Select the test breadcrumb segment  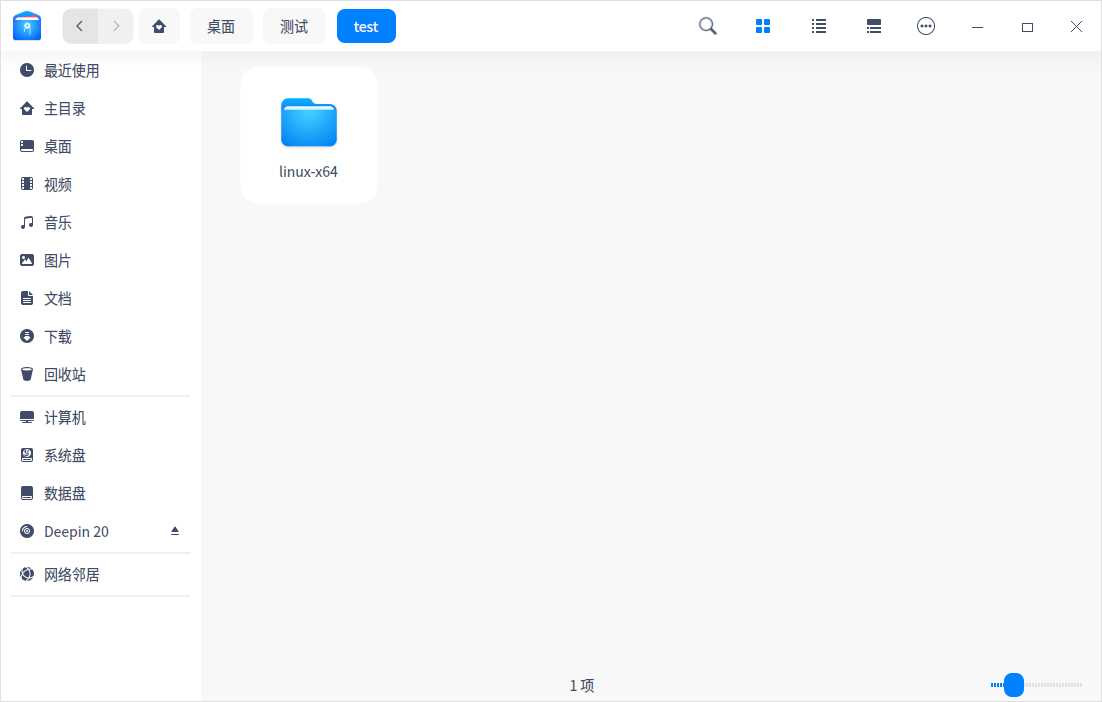tap(366, 26)
